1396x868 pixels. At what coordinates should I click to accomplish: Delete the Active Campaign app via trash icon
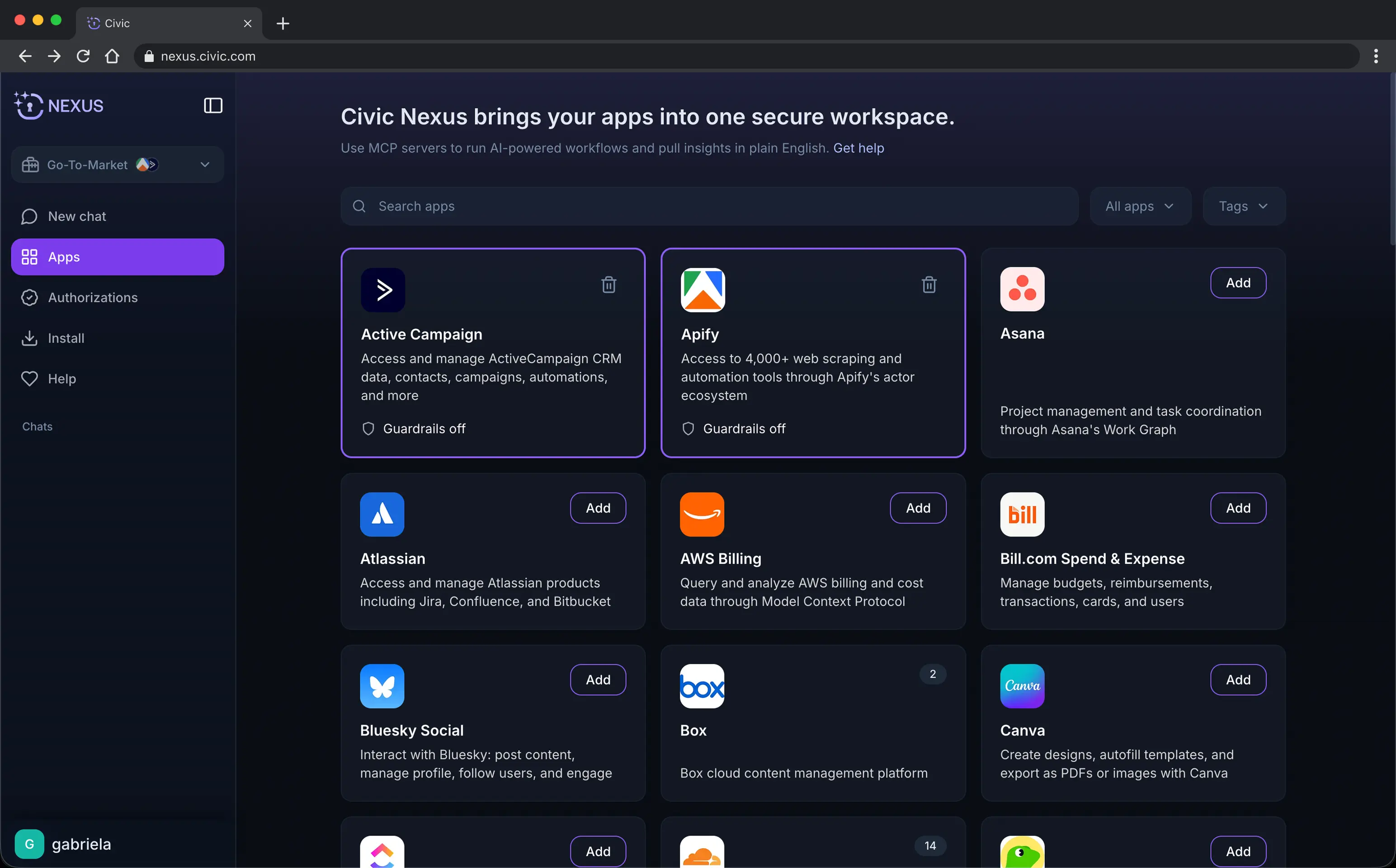click(608, 285)
